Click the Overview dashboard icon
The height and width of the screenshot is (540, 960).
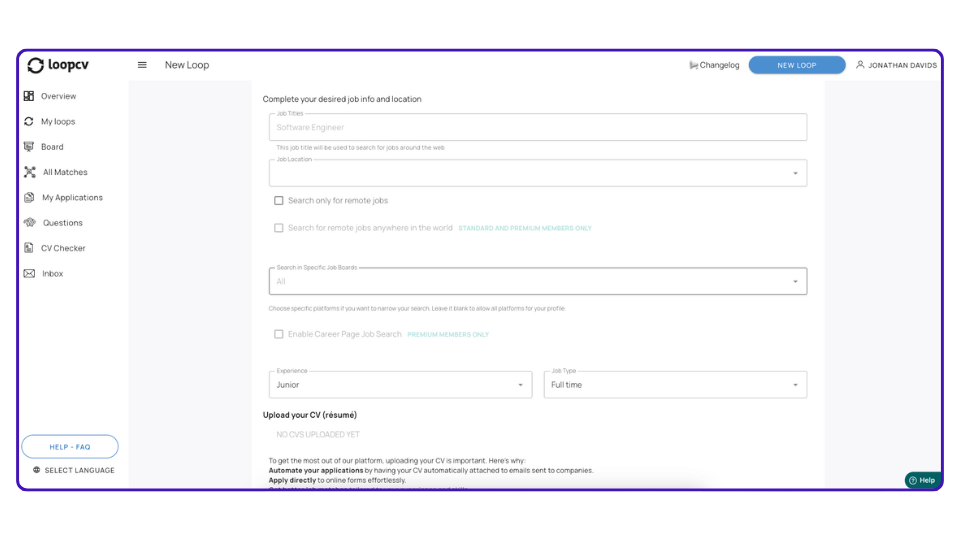click(x=29, y=96)
